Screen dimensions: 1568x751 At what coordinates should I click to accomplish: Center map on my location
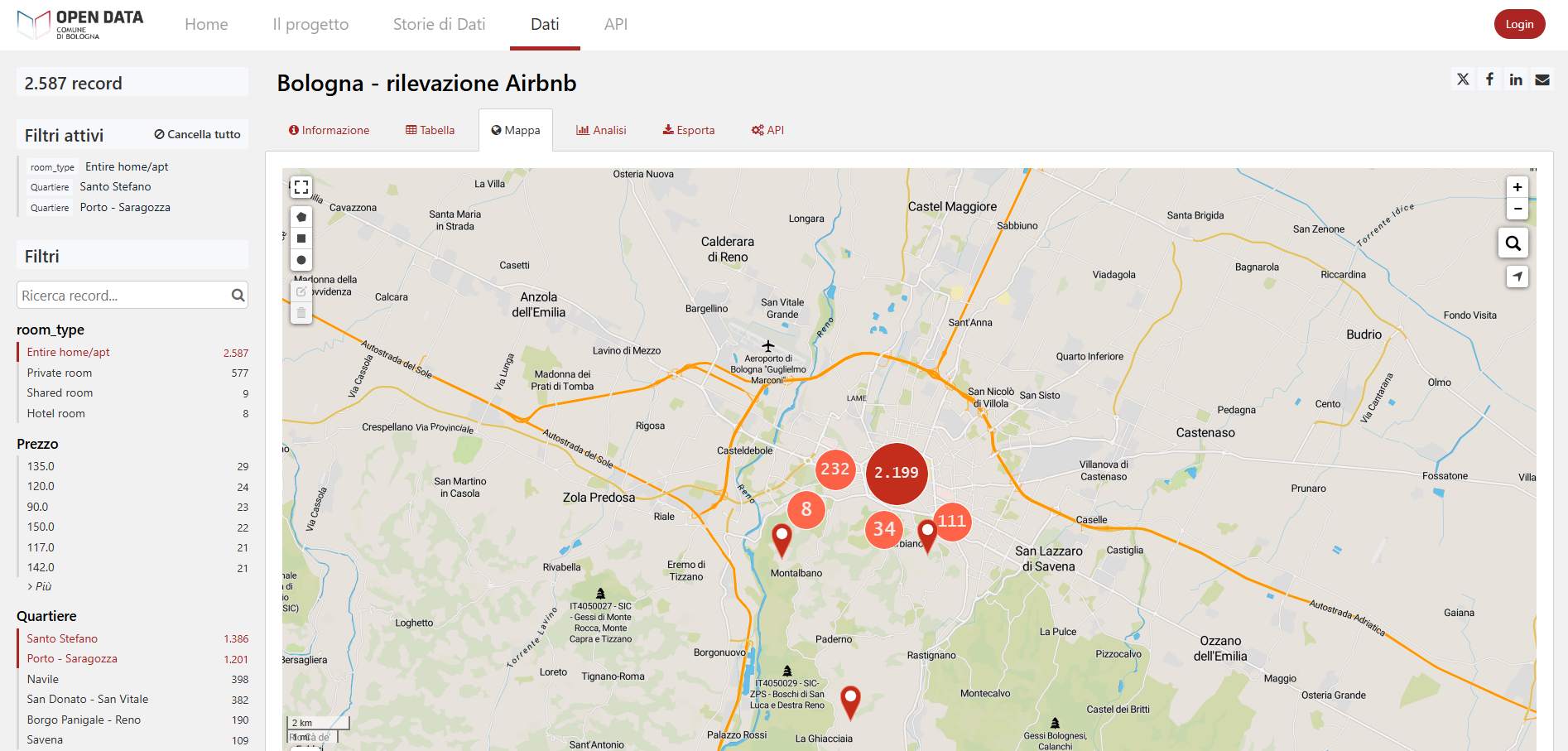(x=1517, y=277)
